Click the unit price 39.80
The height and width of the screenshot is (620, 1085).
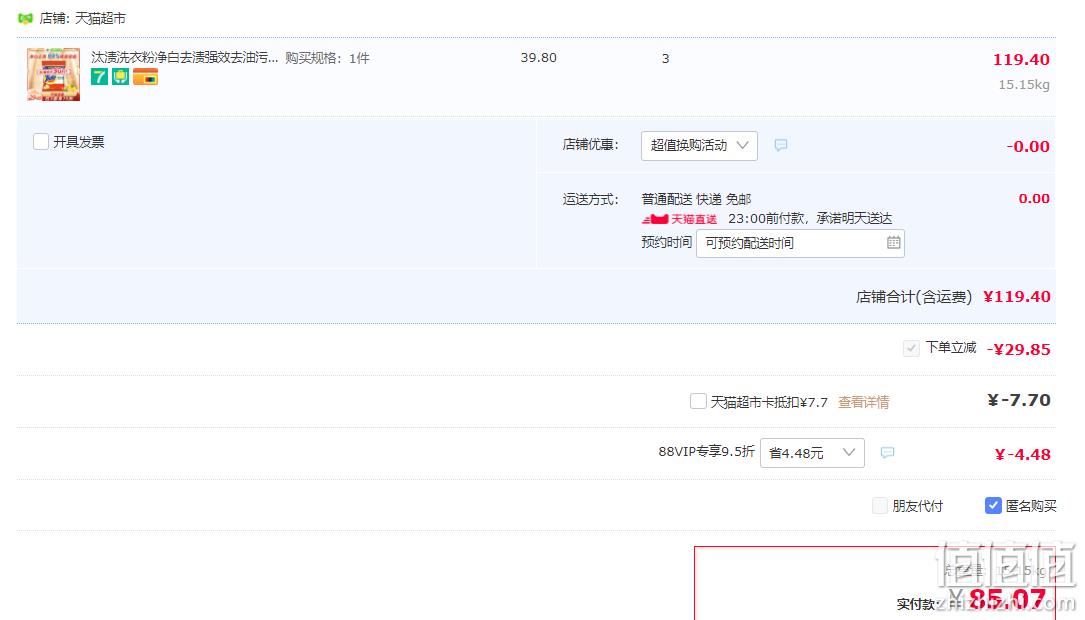tap(538, 57)
